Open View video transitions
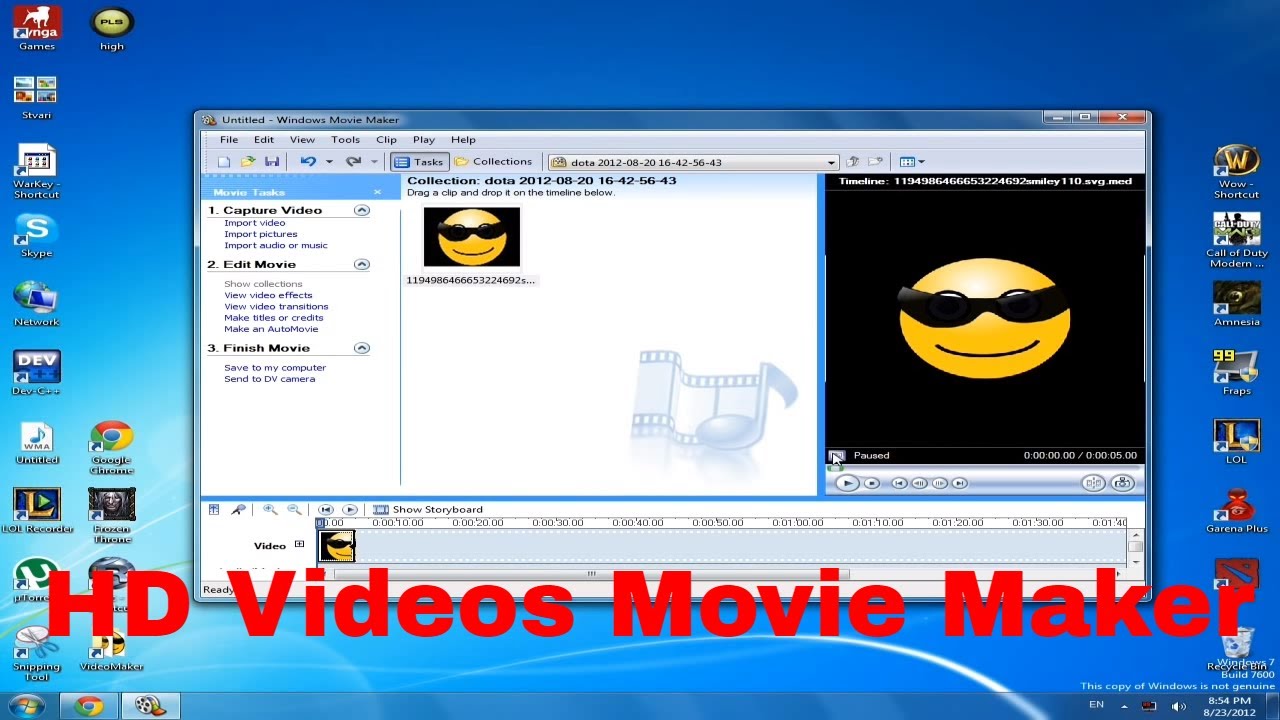 [276, 306]
